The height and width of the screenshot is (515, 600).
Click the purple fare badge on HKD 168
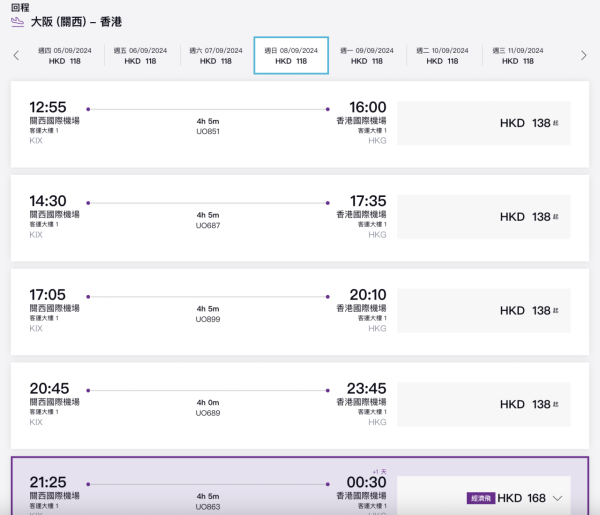click(x=481, y=498)
